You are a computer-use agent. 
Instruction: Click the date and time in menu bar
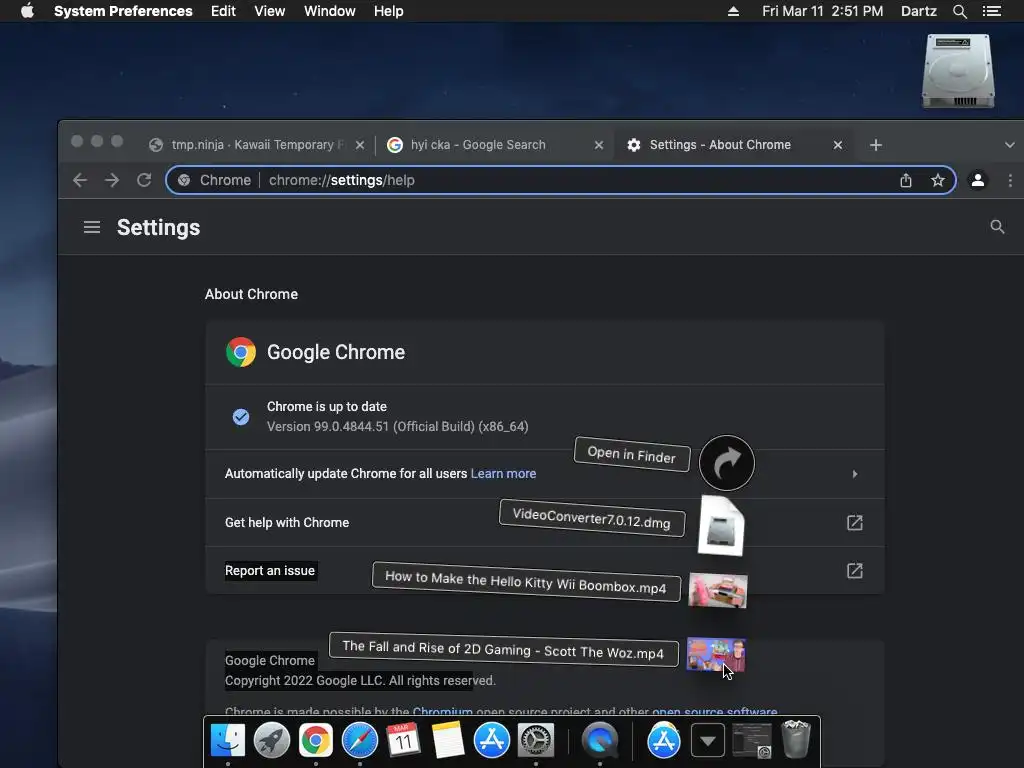822,11
